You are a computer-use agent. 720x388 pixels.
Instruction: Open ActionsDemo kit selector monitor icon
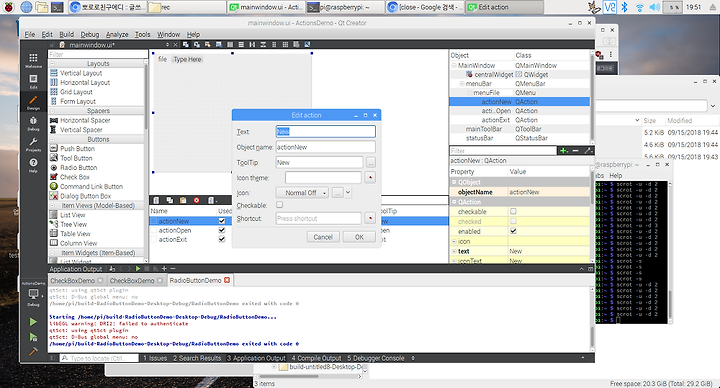(33, 294)
